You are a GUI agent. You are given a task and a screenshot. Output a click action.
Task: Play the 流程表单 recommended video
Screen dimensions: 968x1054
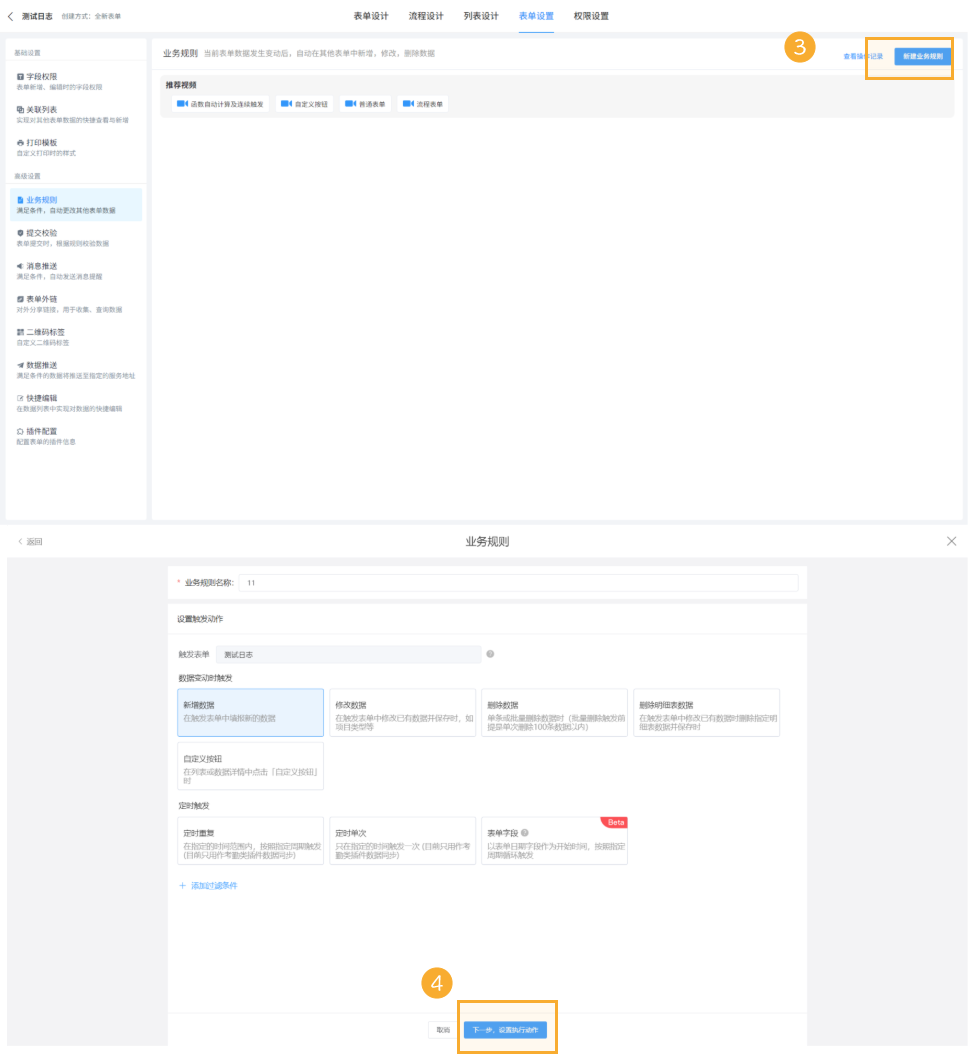(x=423, y=104)
